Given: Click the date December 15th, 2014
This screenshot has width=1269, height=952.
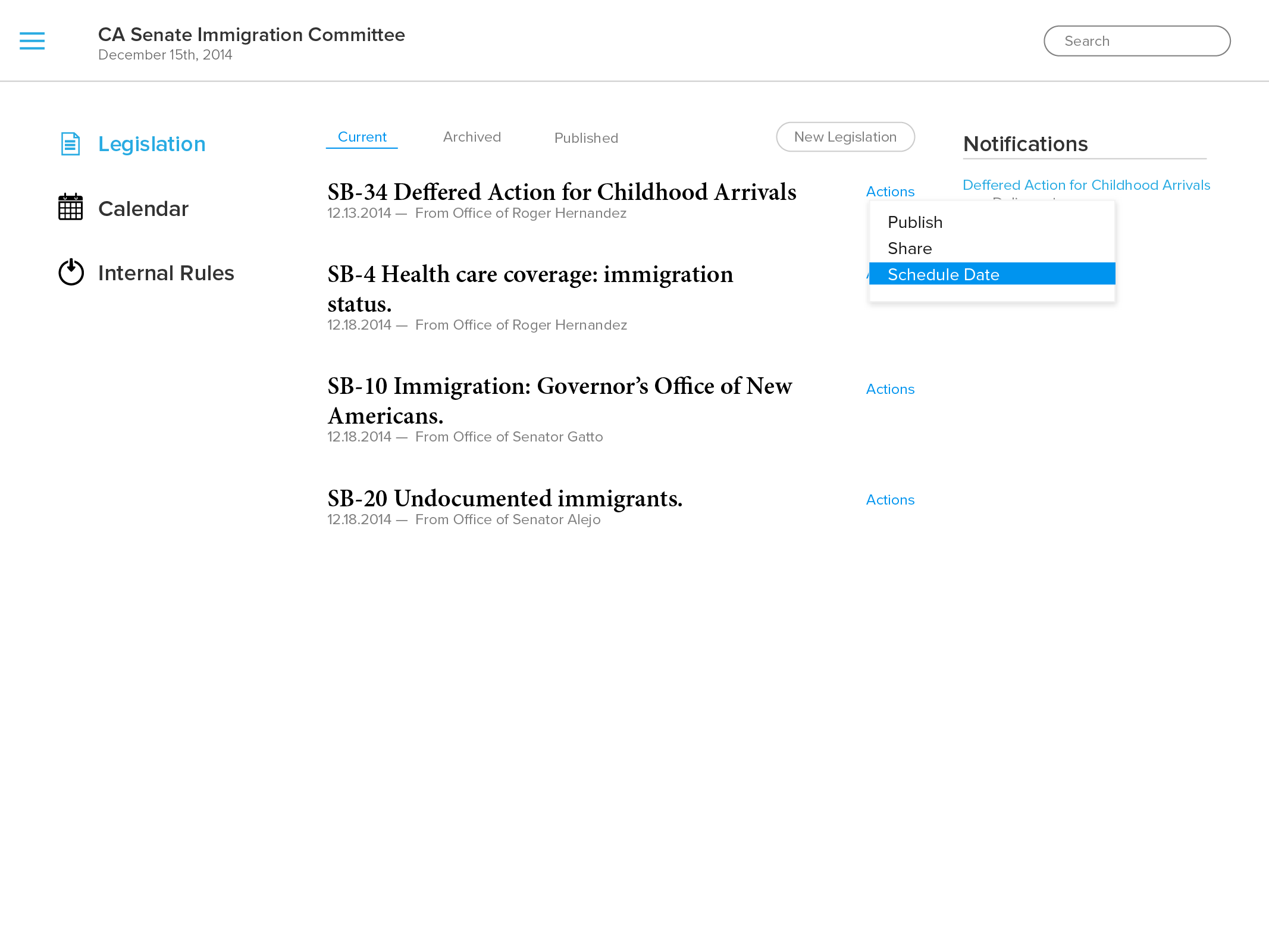Looking at the screenshot, I should [165, 55].
